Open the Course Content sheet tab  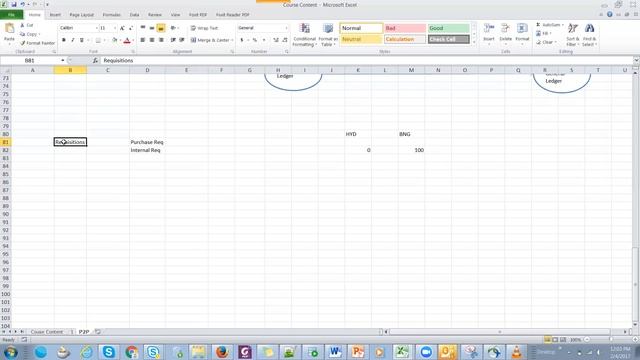click(47, 332)
